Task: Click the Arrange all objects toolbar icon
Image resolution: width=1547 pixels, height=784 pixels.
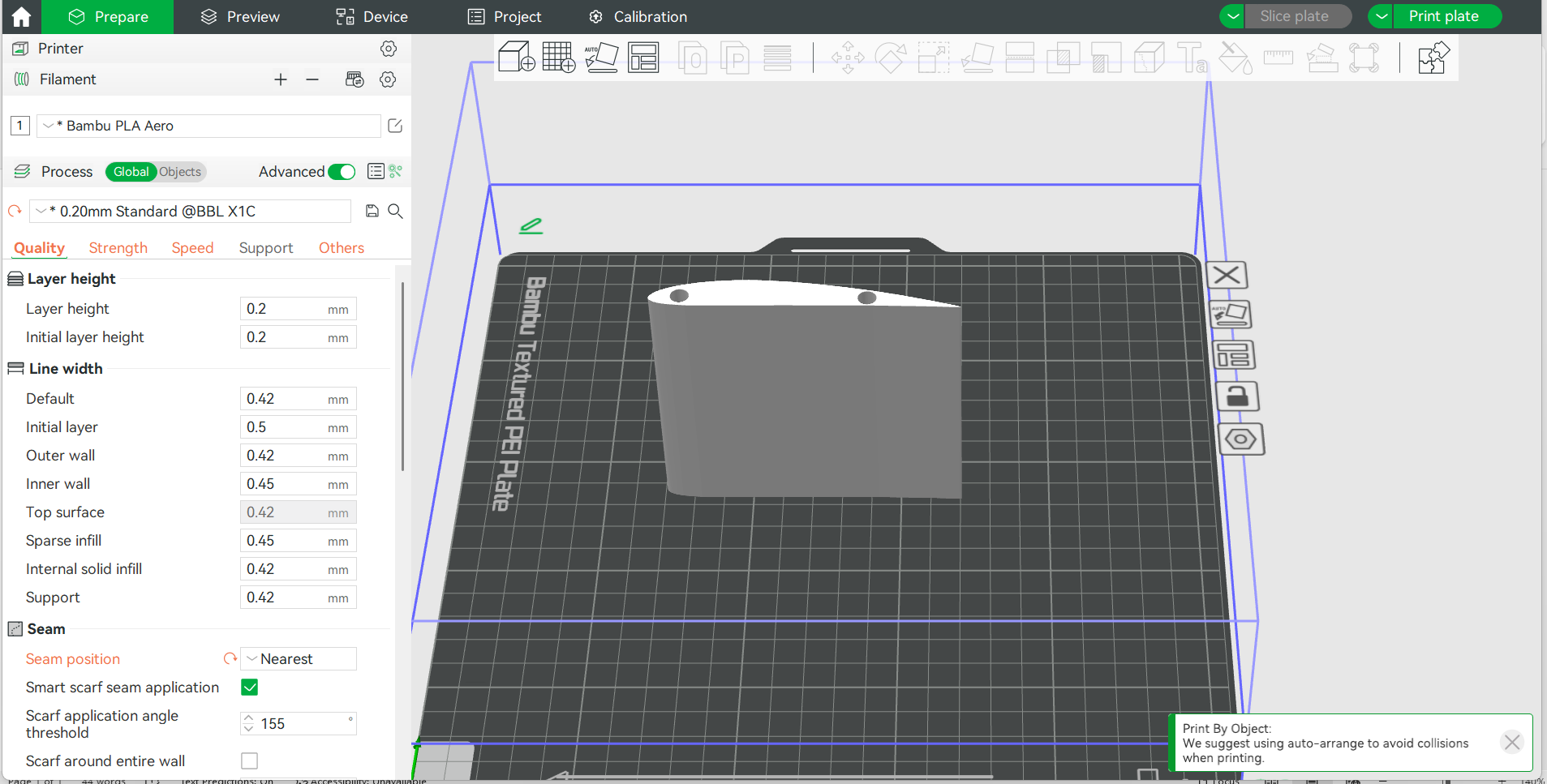Action: point(643,58)
